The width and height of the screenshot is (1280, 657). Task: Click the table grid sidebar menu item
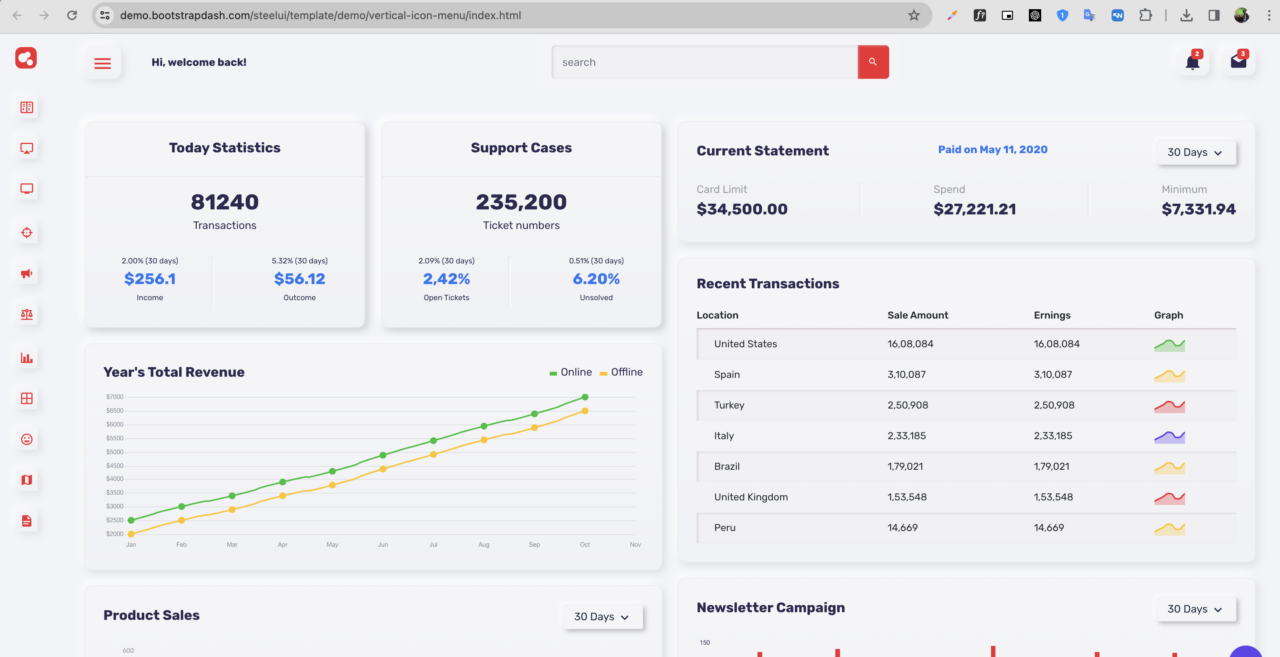[x=27, y=398]
